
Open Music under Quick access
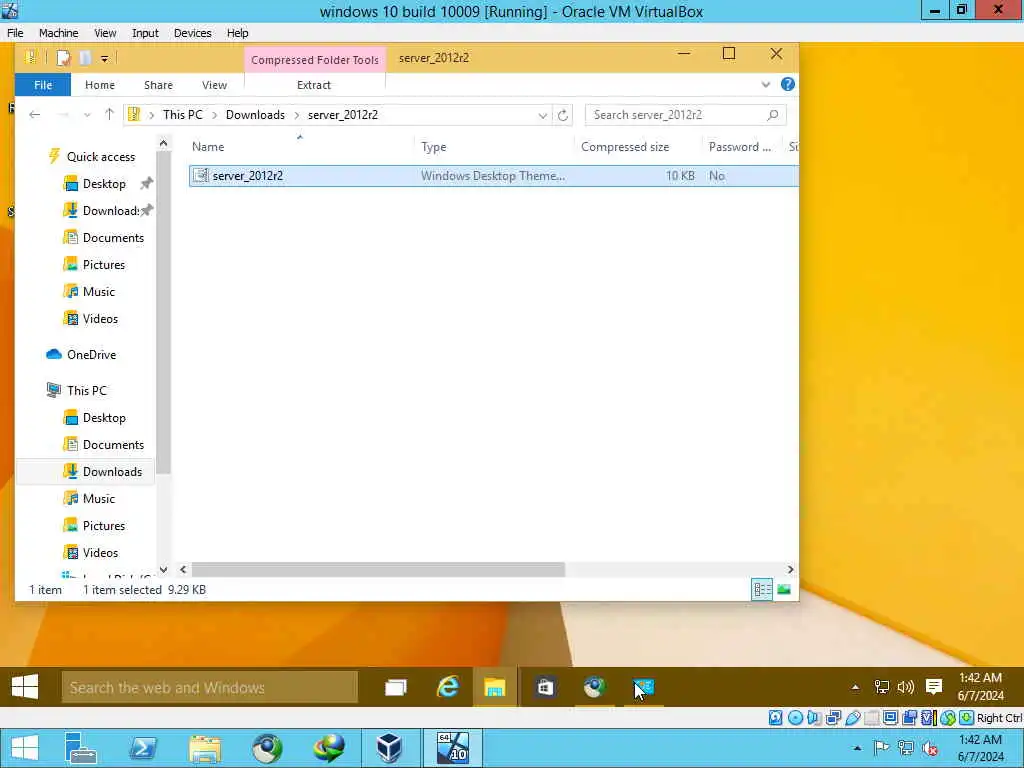[x=98, y=292]
